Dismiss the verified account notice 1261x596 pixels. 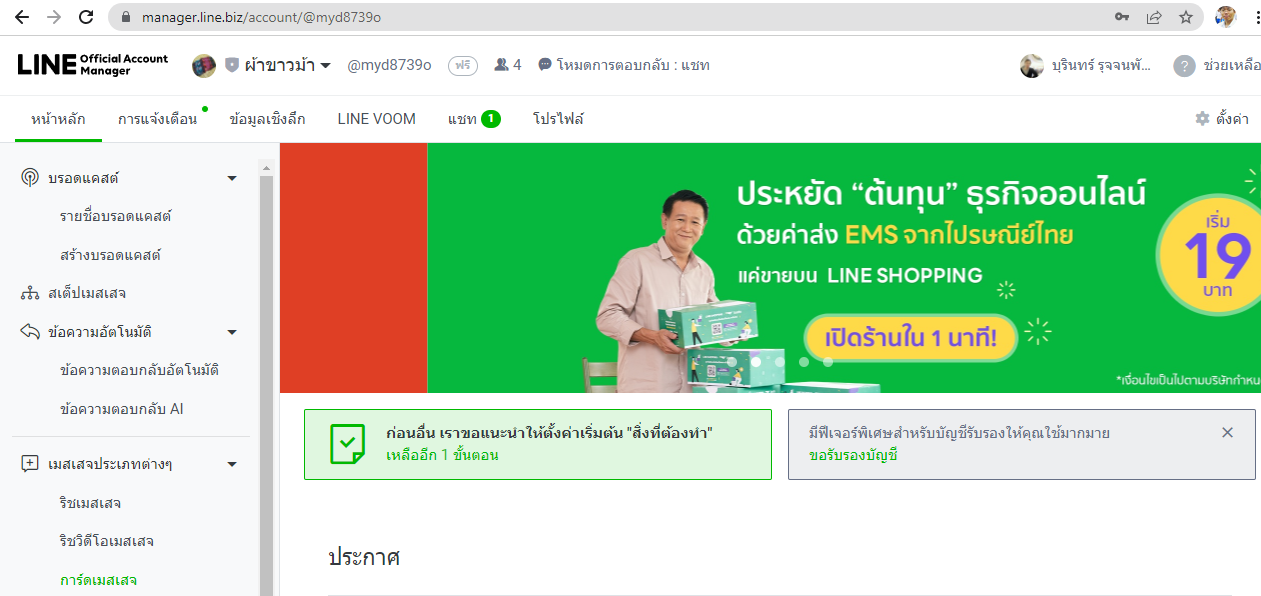[1228, 433]
